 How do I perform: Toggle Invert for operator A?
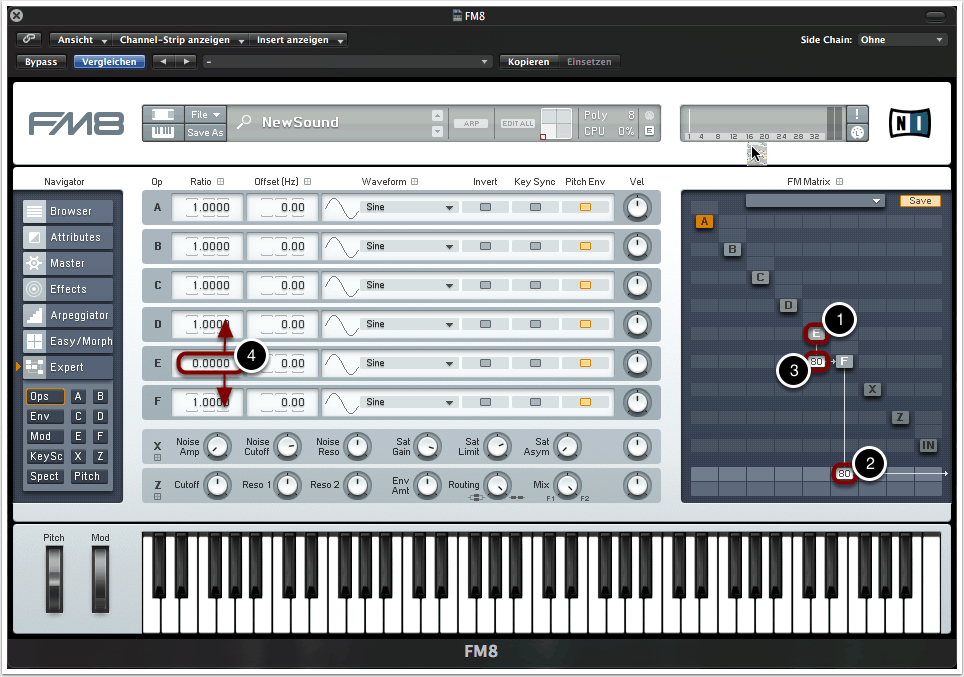[x=485, y=207]
